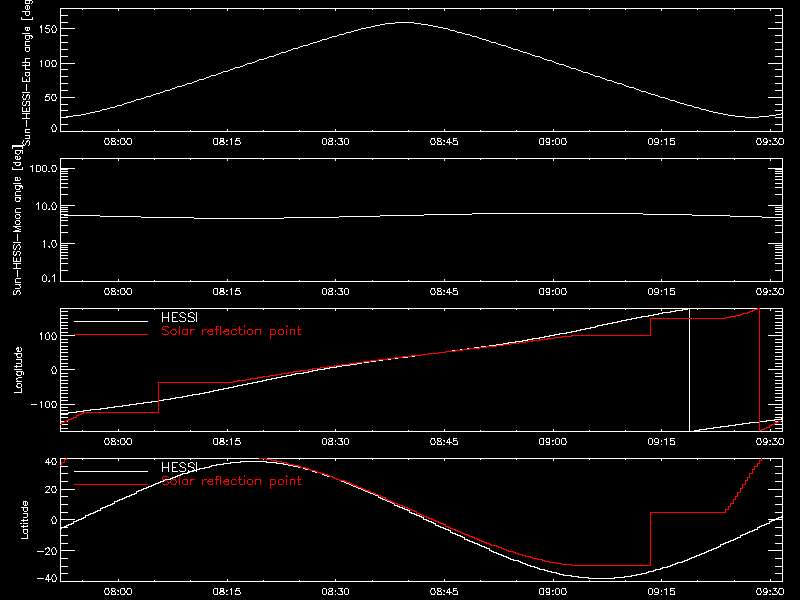Image resolution: width=800 pixels, height=600 pixels.
Task: Click the 20 tick on Latitude plot
Action: [x=52, y=490]
